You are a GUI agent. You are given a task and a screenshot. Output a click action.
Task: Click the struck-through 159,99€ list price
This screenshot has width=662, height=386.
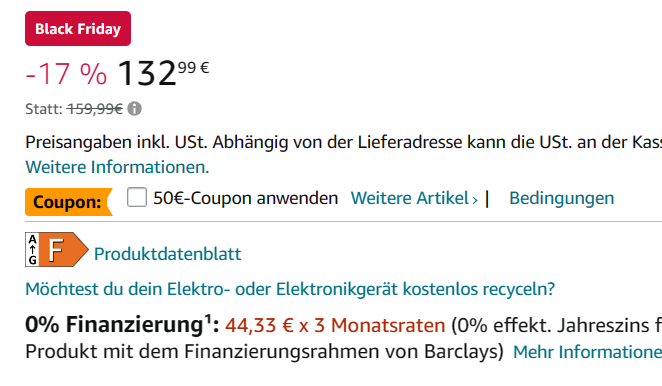(x=95, y=109)
